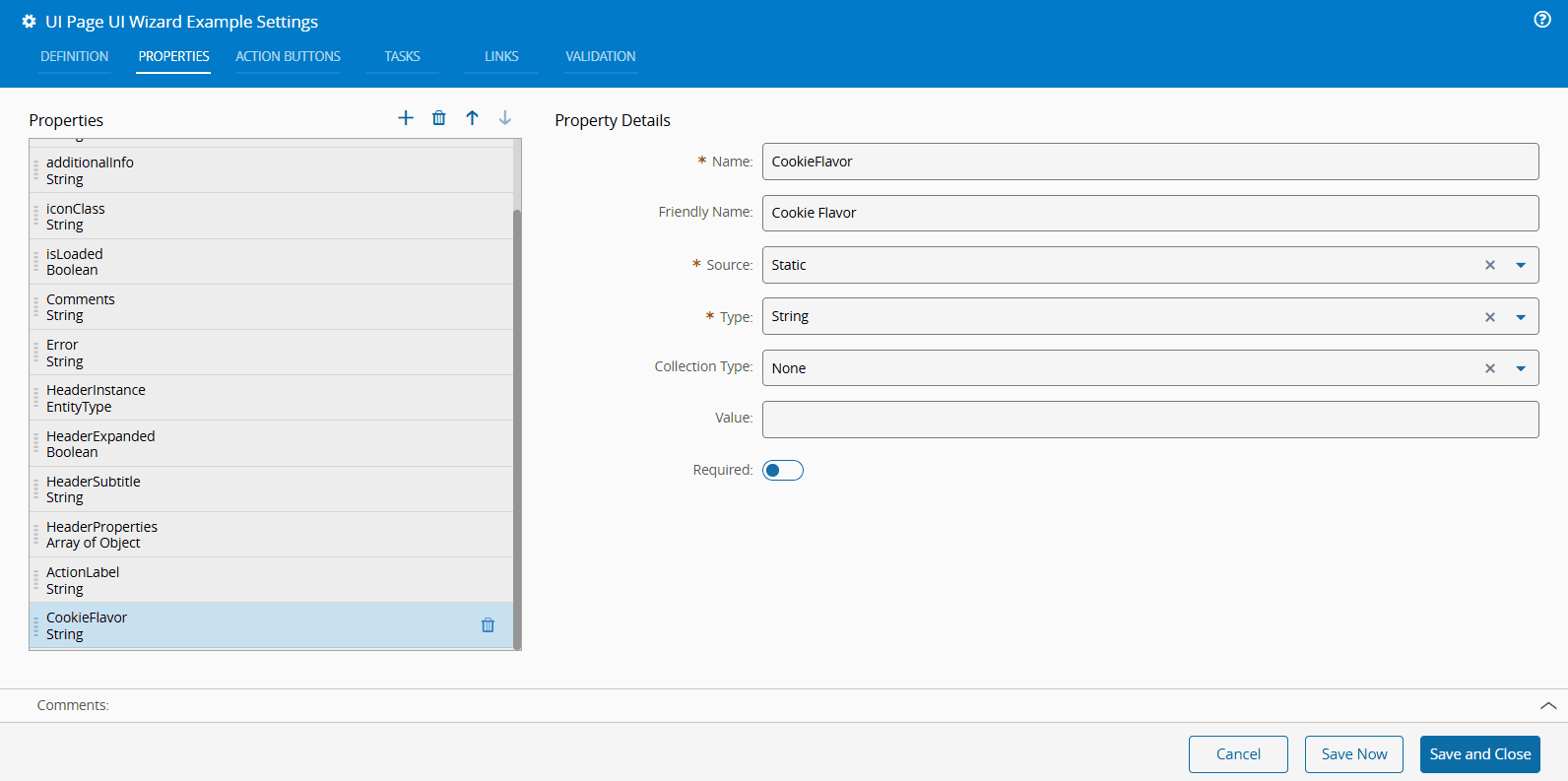Clear the Type field with X
Viewport: 1568px width, 781px height.
(x=1490, y=317)
